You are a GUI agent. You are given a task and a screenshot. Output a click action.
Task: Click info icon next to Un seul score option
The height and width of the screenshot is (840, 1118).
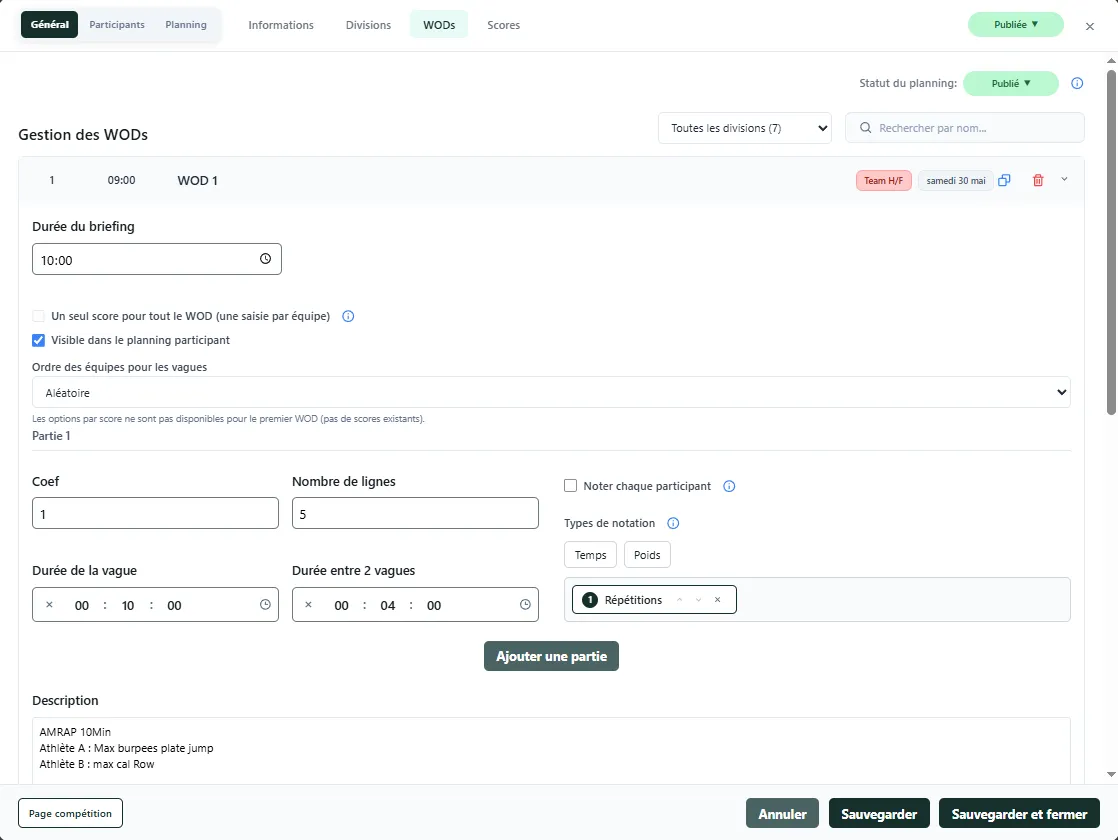[x=348, y=317]
